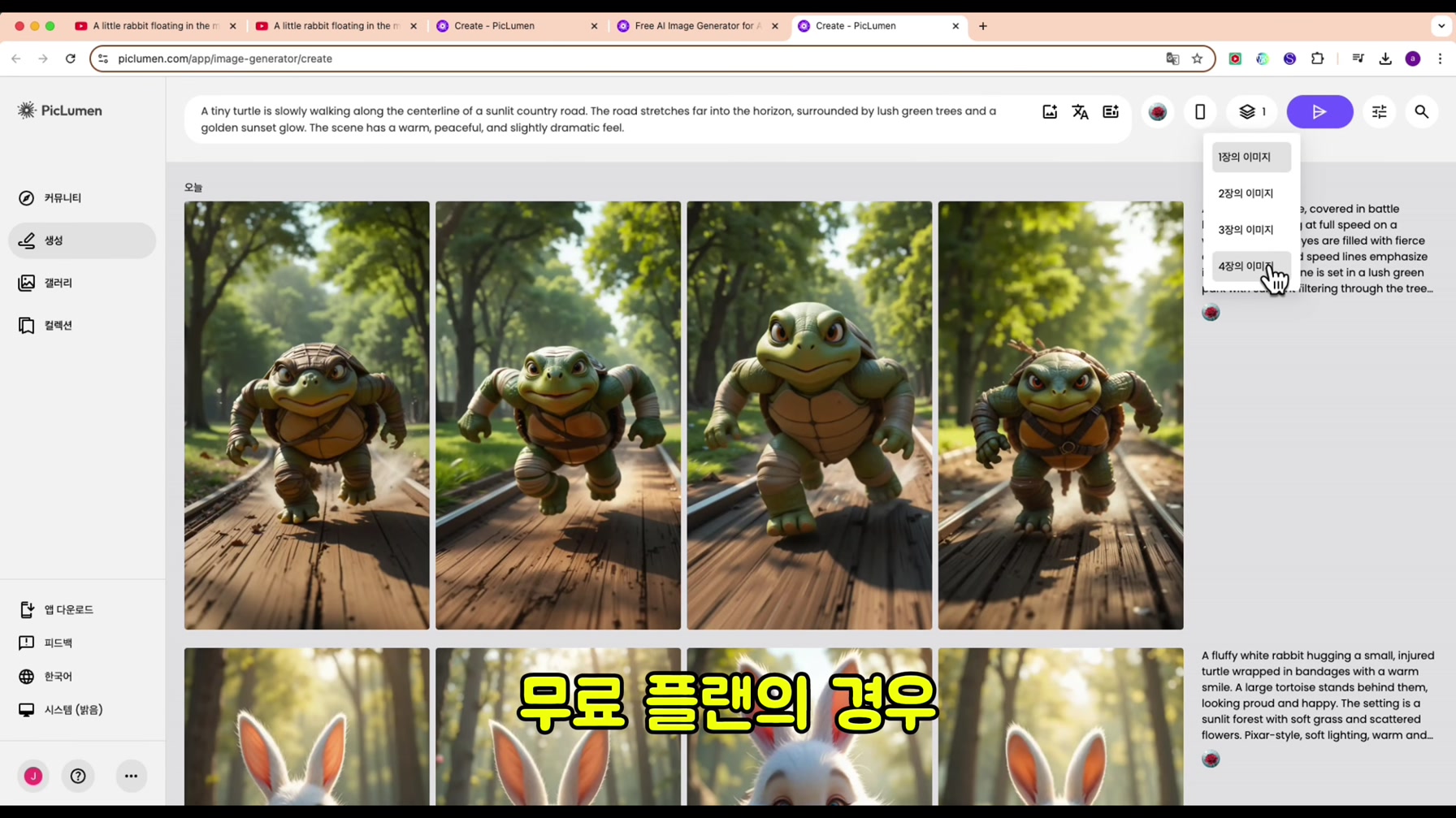Open the fourth turtle image thumbnail
1456x818 pixels.
(x=1061, y=415)
